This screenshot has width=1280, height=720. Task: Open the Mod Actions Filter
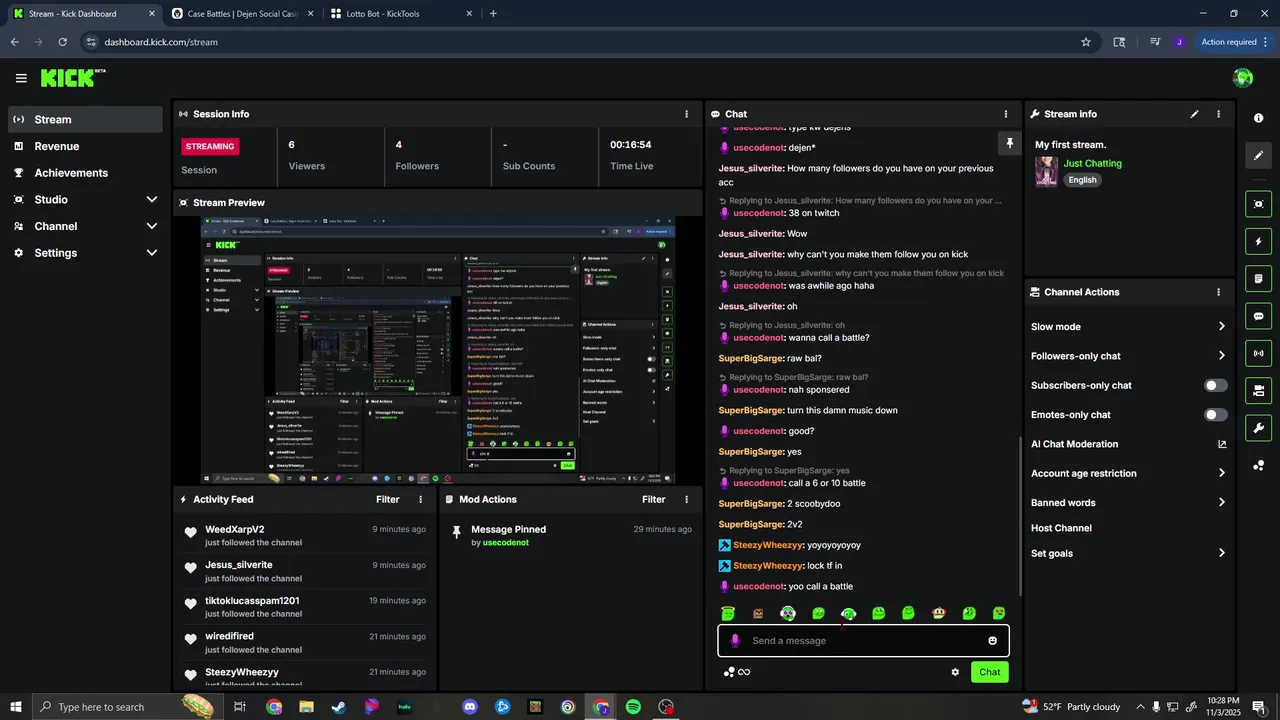pos(653,499)
